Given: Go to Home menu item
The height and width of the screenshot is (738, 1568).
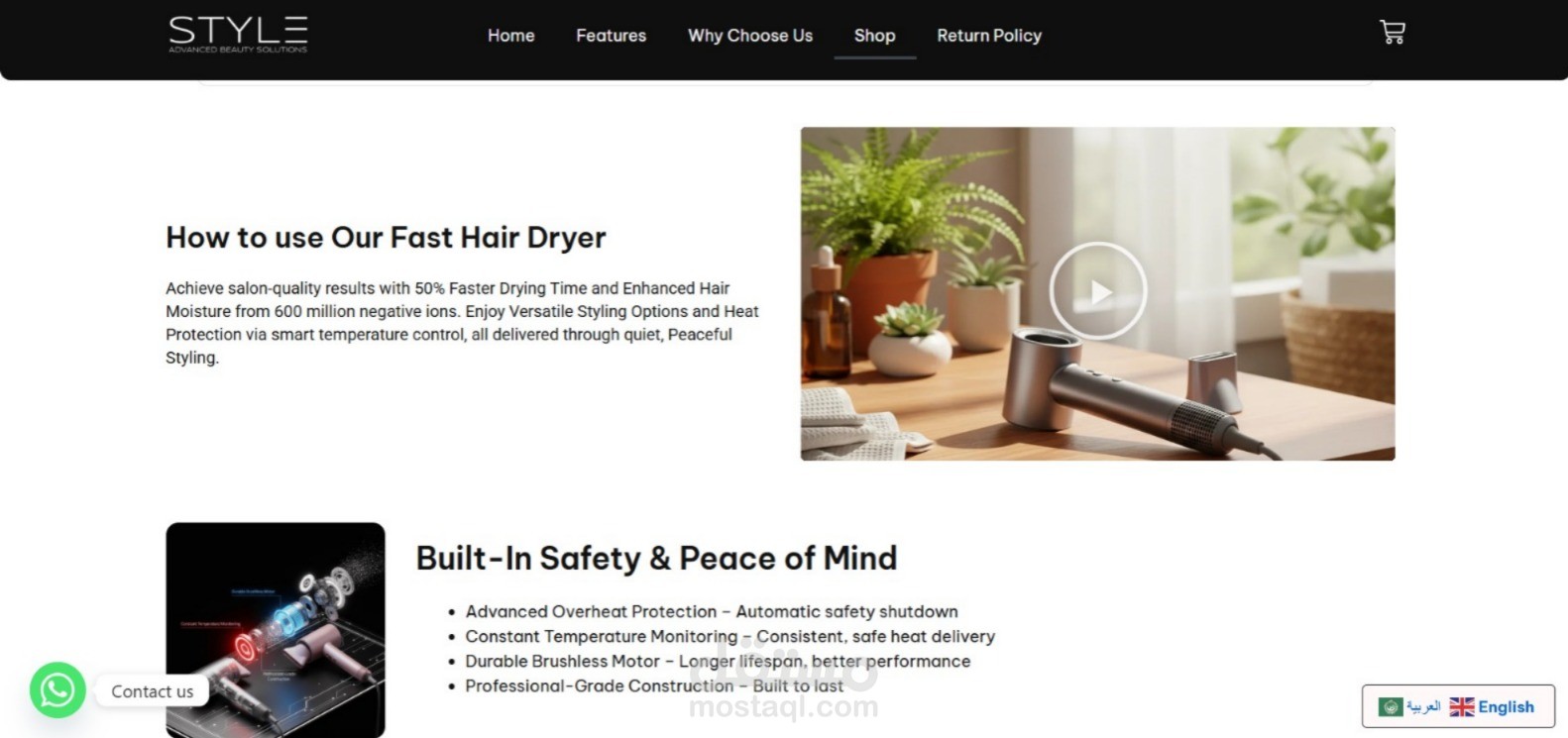Looking at the screenshot, I should (x=510, y=36).
